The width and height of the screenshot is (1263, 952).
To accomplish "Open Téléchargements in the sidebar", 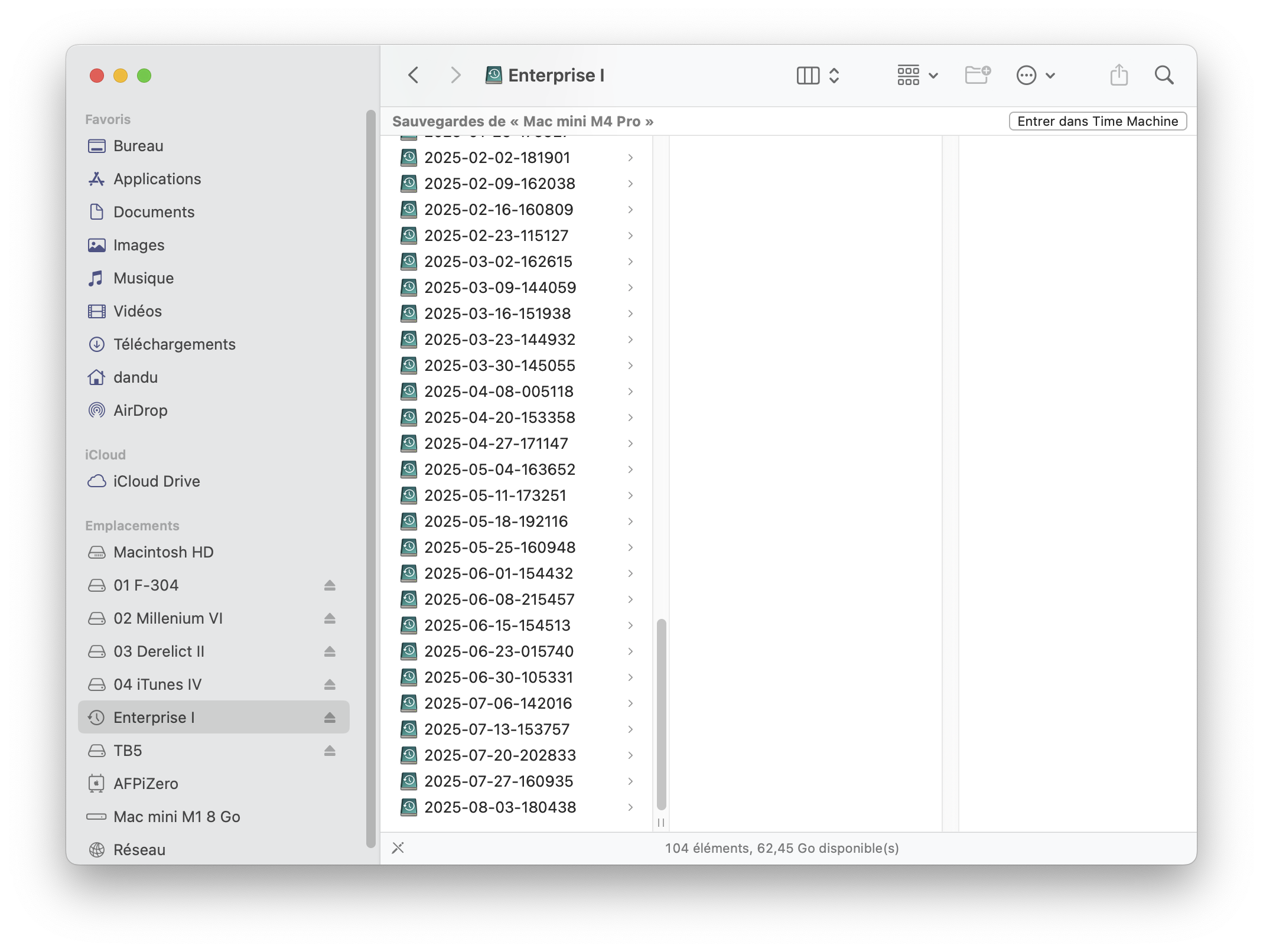I will pyautogui.click(x=214, y=344).
